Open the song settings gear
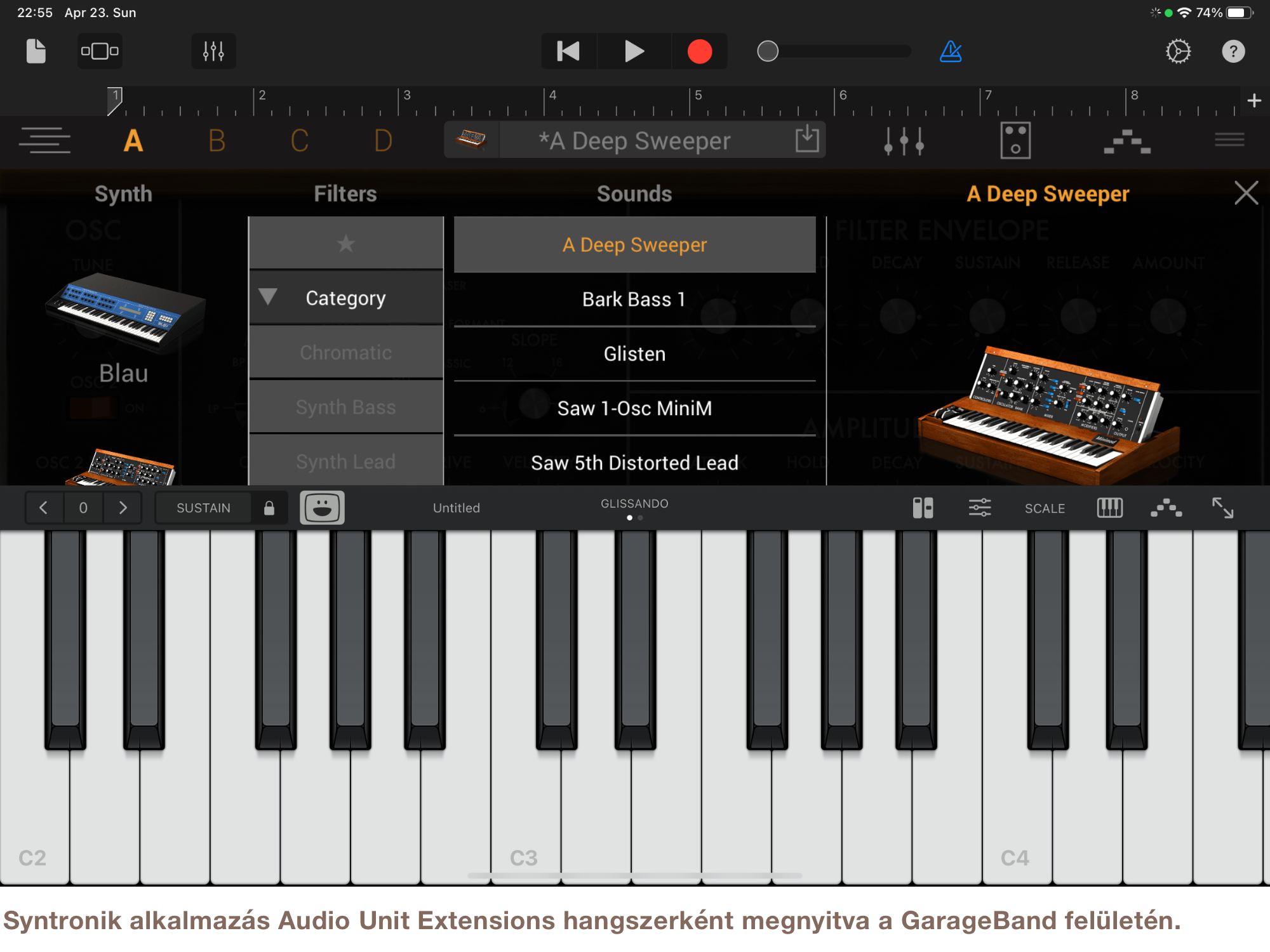This screenshot has height=952, width=1270. [x=1178, y=51]
